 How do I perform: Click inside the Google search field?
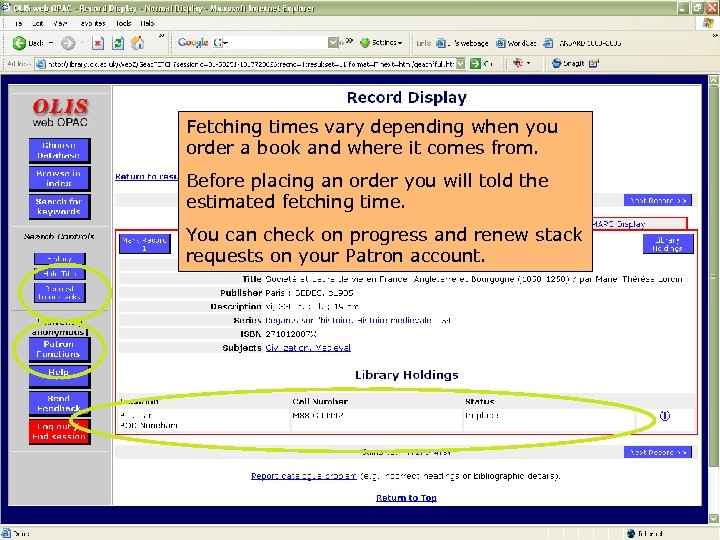[276, 43]
